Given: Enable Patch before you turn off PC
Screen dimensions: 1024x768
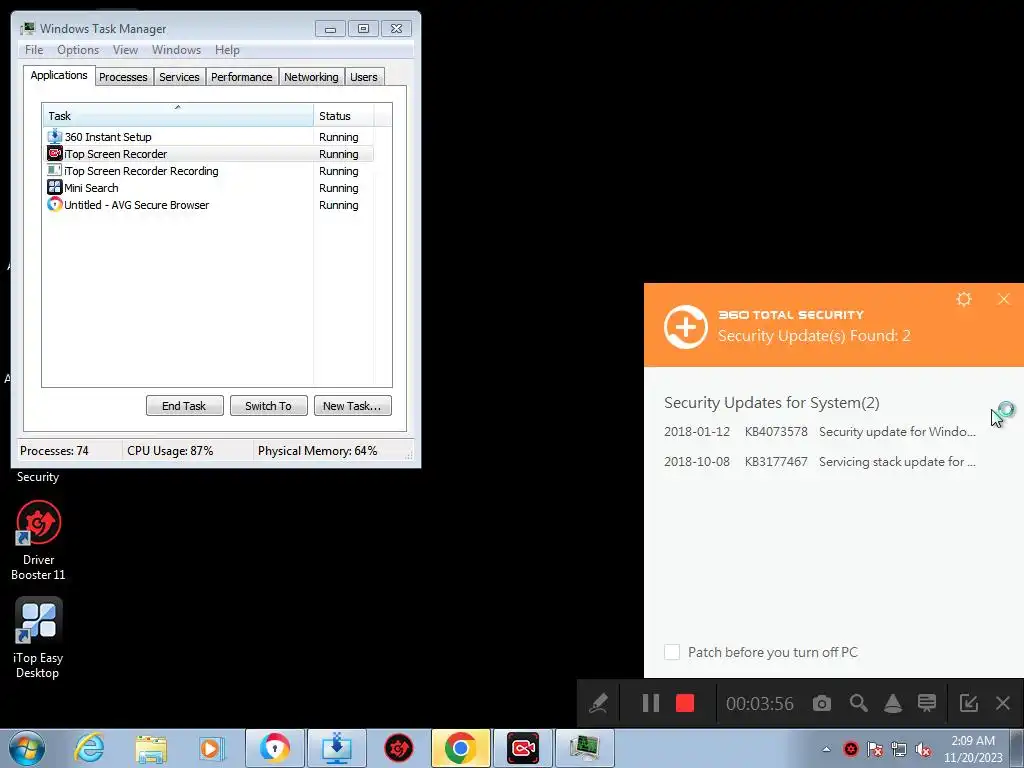Looking at the screenshot, I should pyautogui.click(x=672, y=652).
